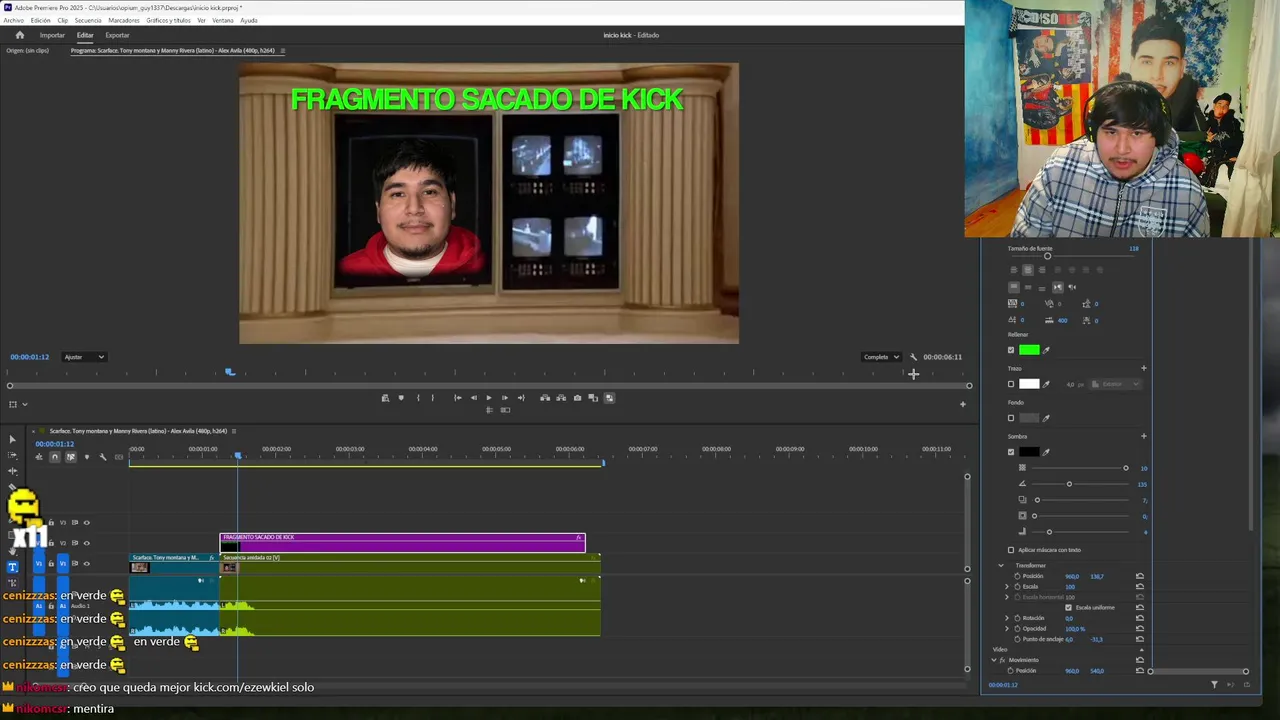This screenshot has height=720, width=1280.
Task: Click the Lift button in Program monitor
Action: point(545,398)
